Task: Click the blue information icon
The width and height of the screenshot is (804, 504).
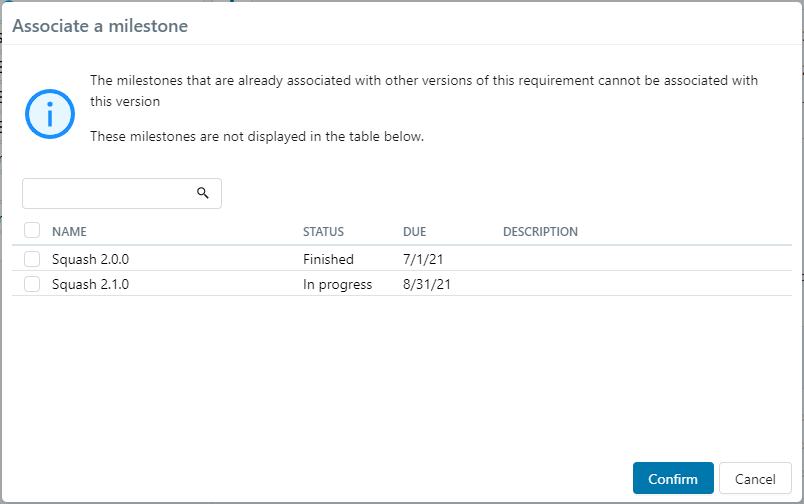Action: (x=50, y=113)
